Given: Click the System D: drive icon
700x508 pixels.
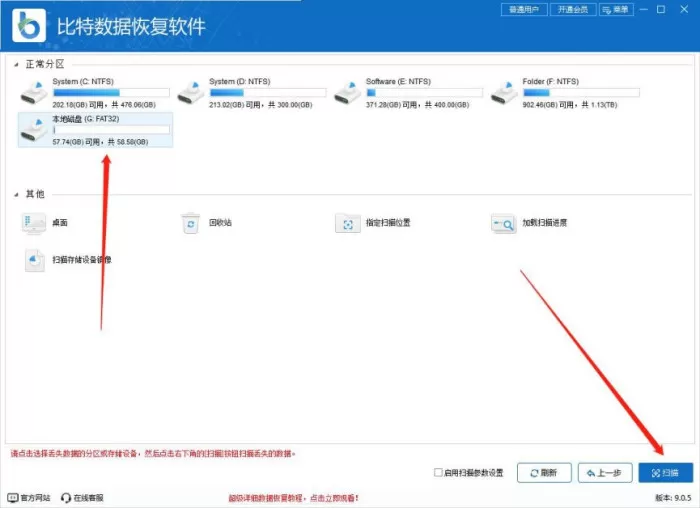Looking at the screenshot, I should (x=191, y=93).
